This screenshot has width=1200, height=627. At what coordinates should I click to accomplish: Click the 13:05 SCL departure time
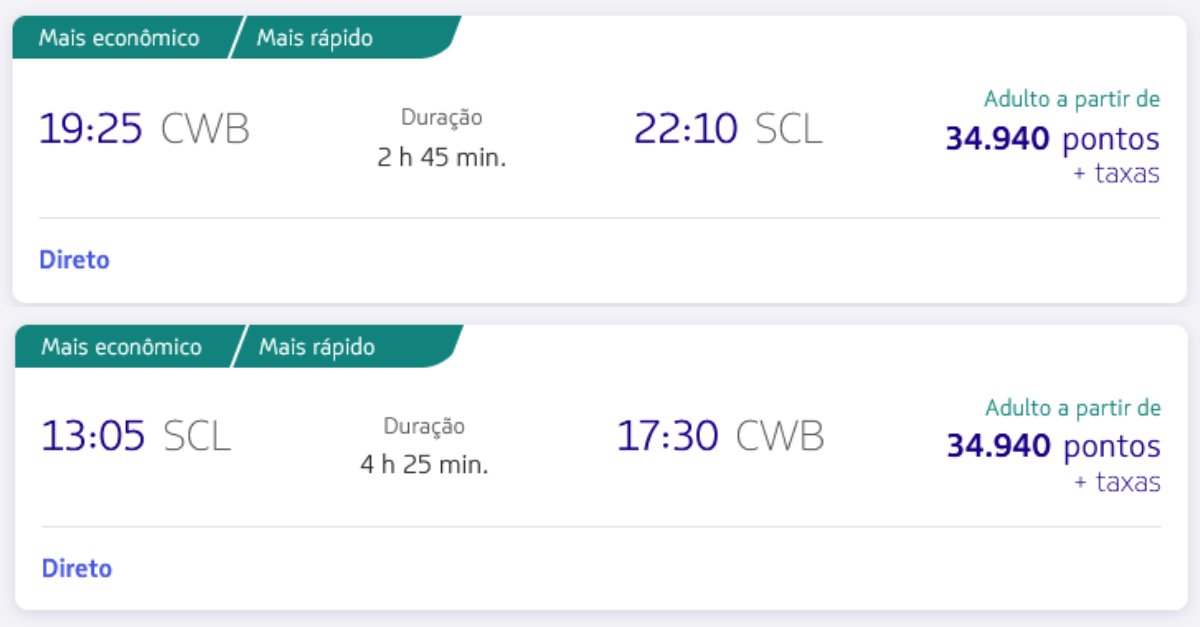click(135, 436)
